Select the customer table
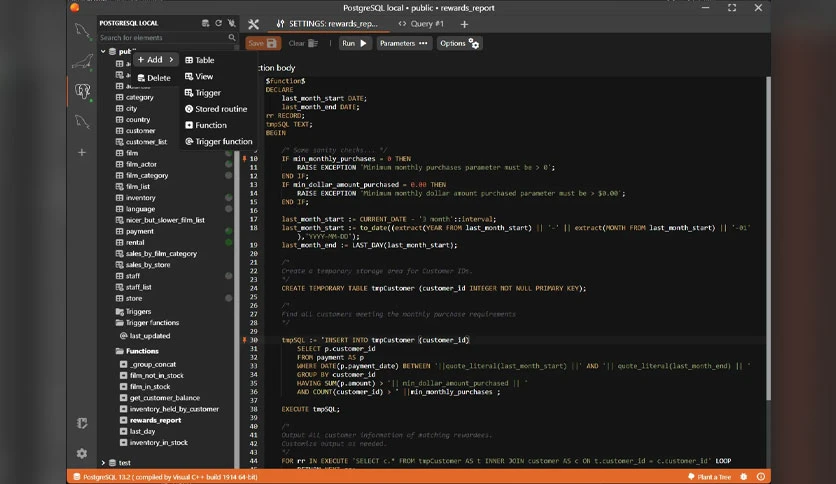836x484 pixels. (x=136, y=131)
